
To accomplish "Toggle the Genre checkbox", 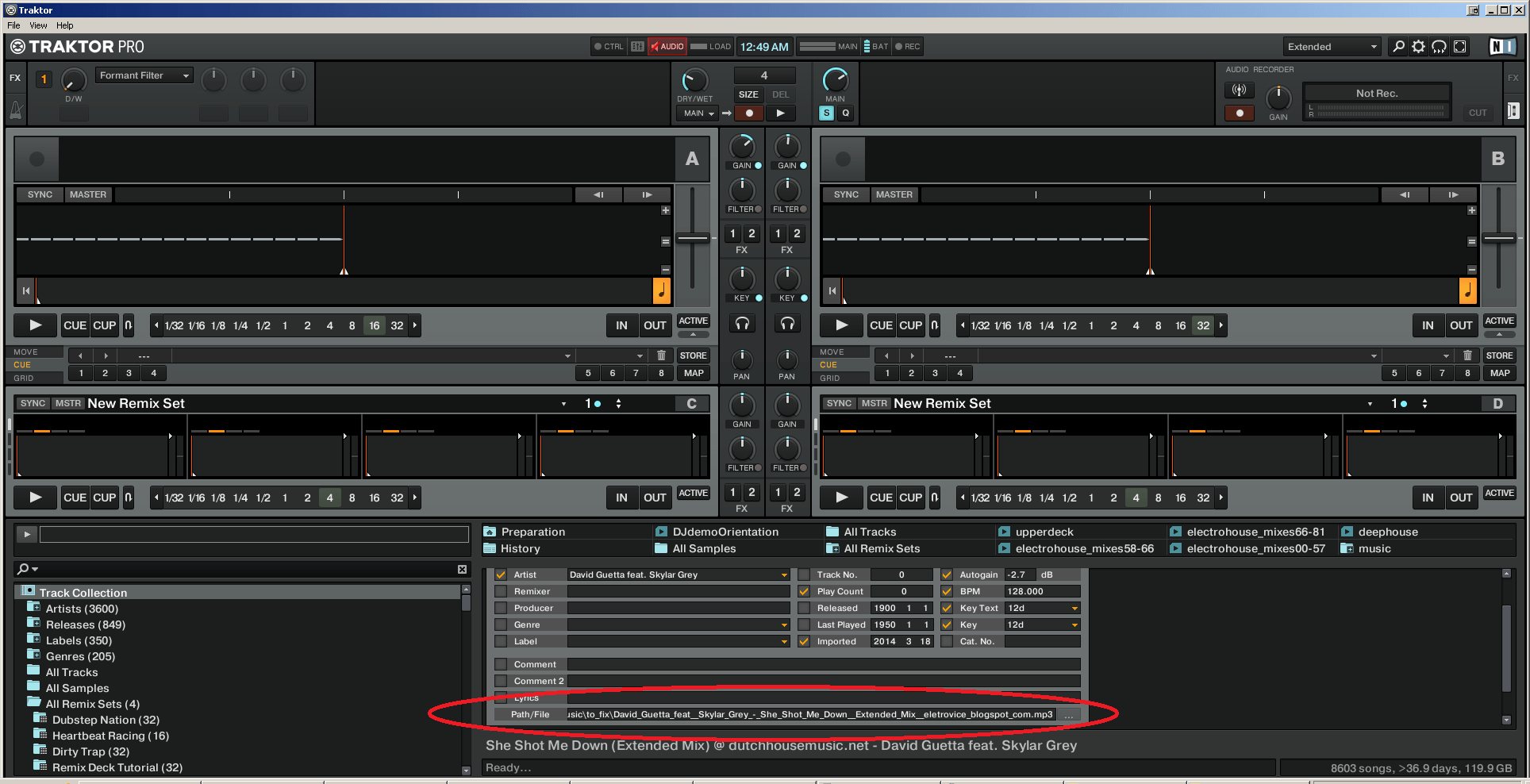I will coord(501,625).
